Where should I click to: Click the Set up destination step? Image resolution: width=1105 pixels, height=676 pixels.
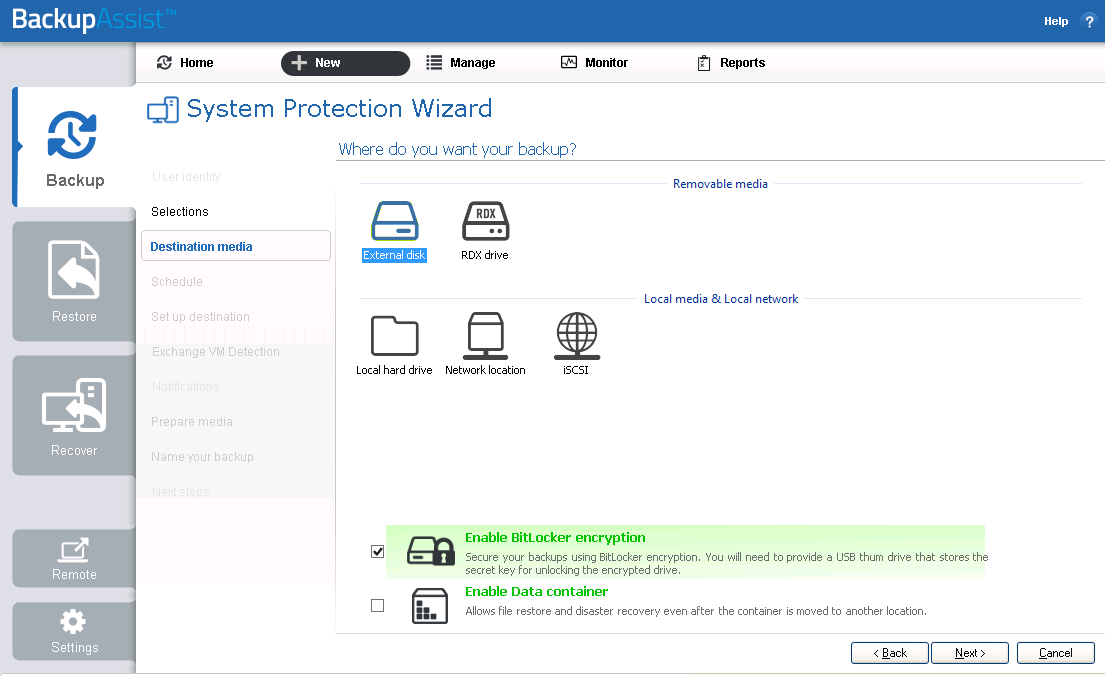(x=200, y=317)
